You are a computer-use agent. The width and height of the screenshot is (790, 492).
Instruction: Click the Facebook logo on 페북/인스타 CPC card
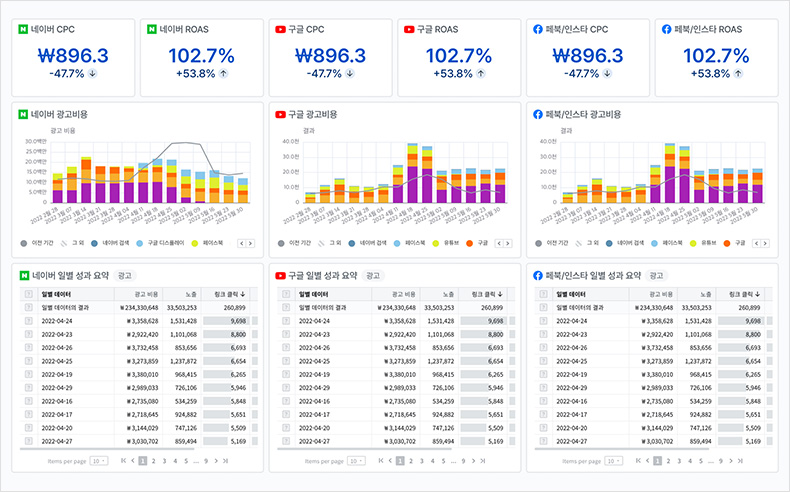click(538, 30)
